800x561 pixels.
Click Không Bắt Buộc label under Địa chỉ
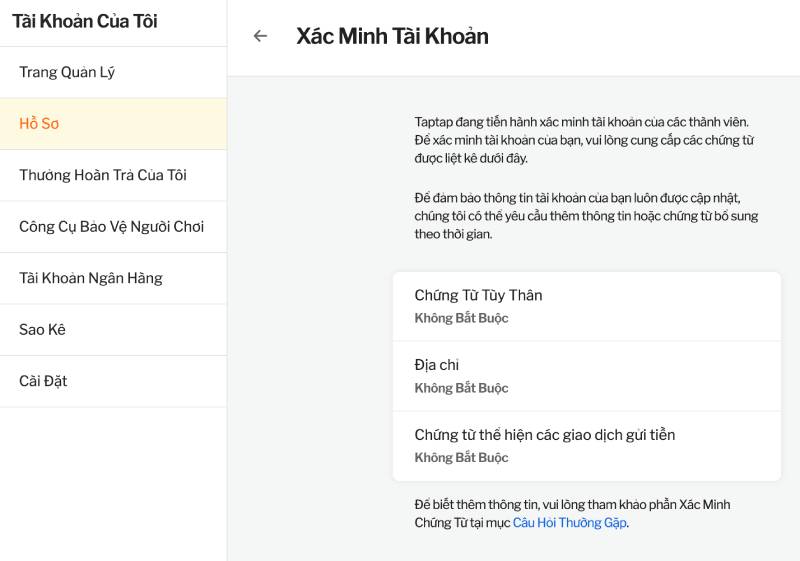(x=461, y=388)
